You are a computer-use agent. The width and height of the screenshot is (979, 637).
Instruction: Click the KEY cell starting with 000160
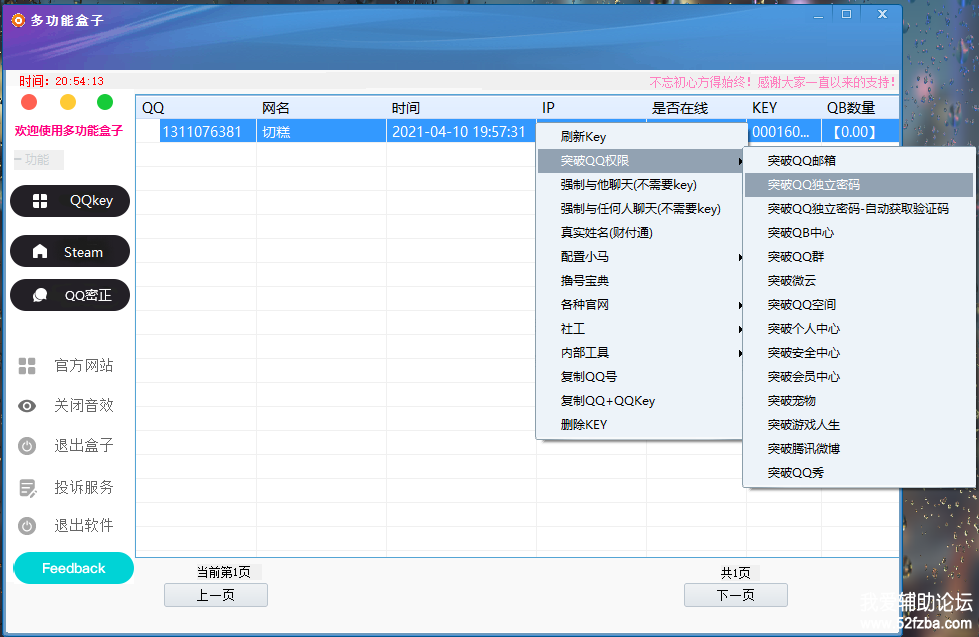tap(784, 132)
